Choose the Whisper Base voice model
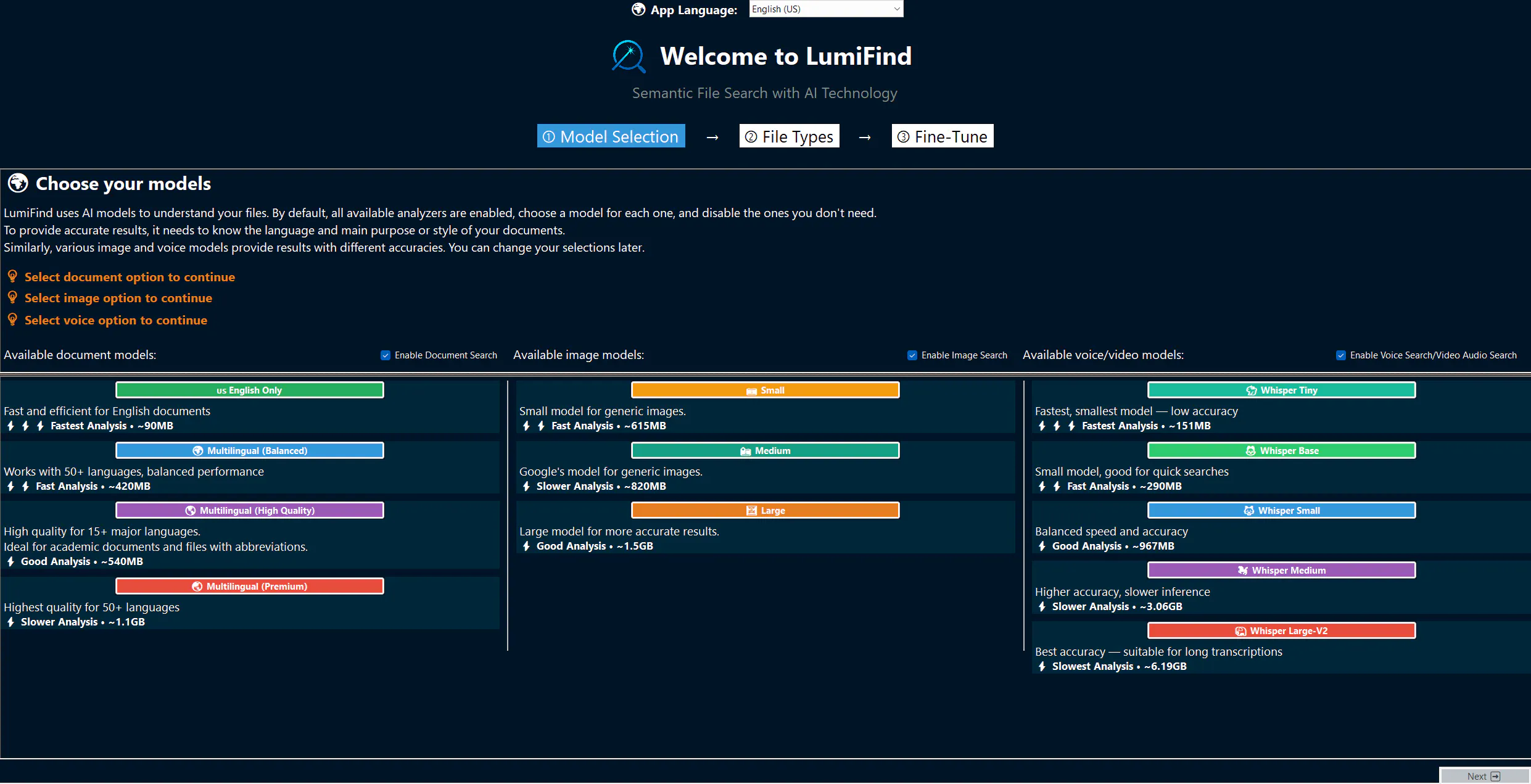Screen dimensions: 1531x784 tap(1281, 450)
